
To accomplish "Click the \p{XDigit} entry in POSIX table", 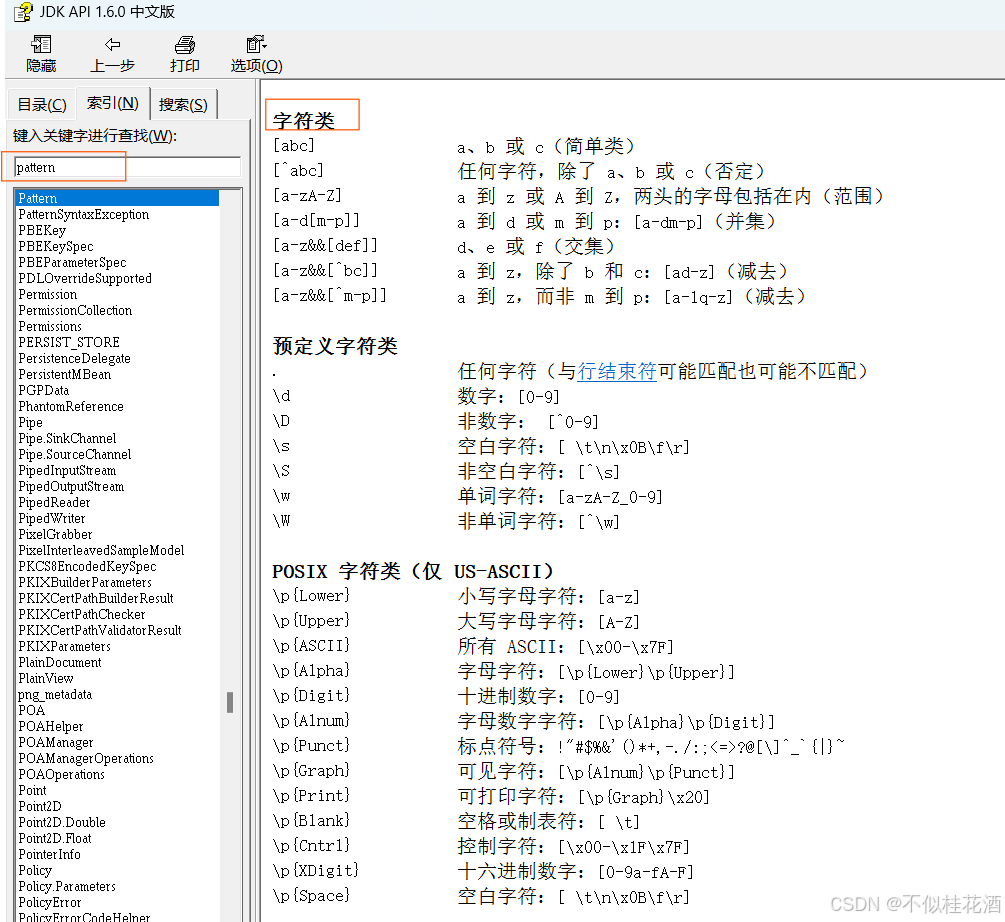I will pyautogui.click(x=315, y=871).
